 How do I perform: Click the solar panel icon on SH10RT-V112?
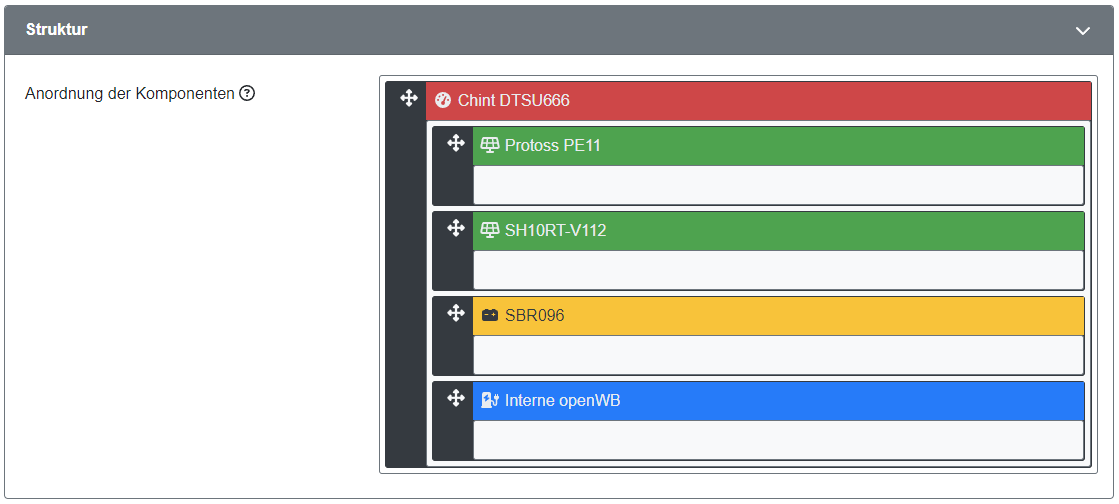[x=489, y=231]
